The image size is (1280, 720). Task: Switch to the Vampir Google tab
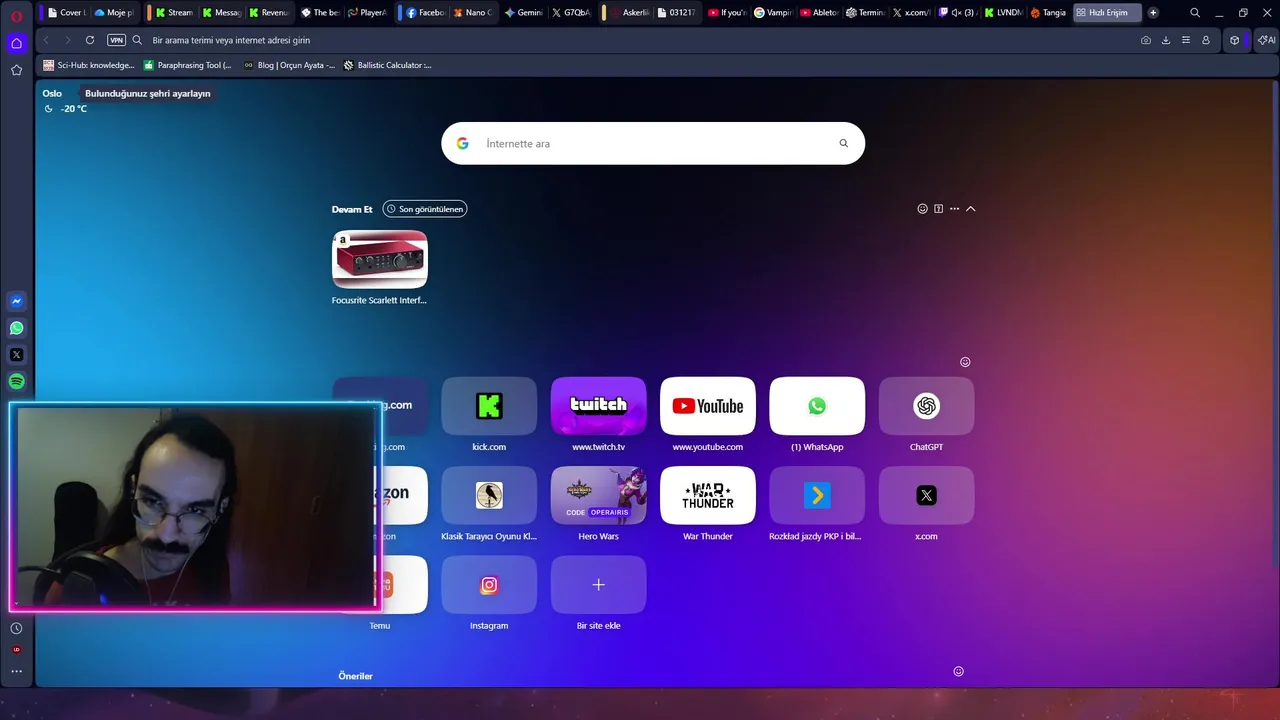click(773, 13)
